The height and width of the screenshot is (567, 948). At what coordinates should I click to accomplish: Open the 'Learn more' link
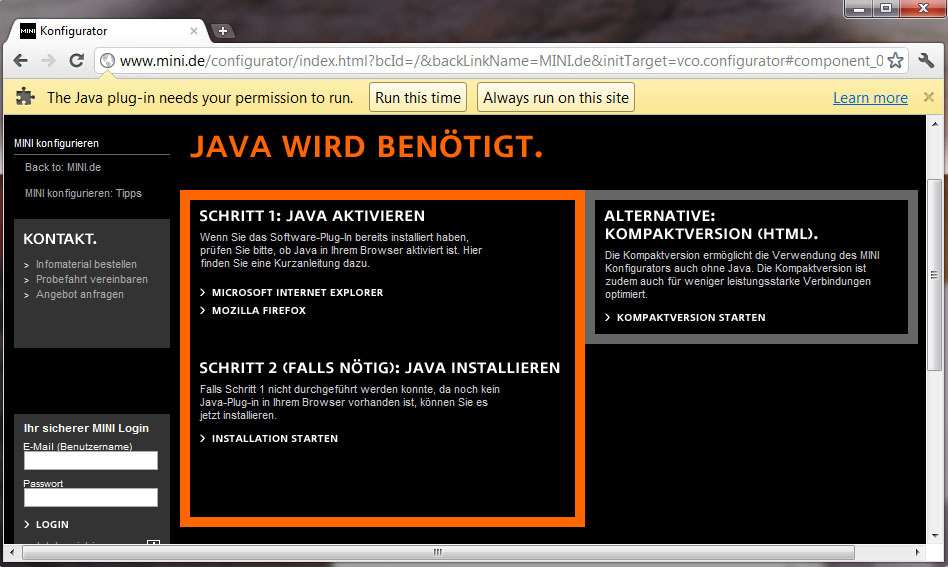pyautogui.click(x=870, y=98)
